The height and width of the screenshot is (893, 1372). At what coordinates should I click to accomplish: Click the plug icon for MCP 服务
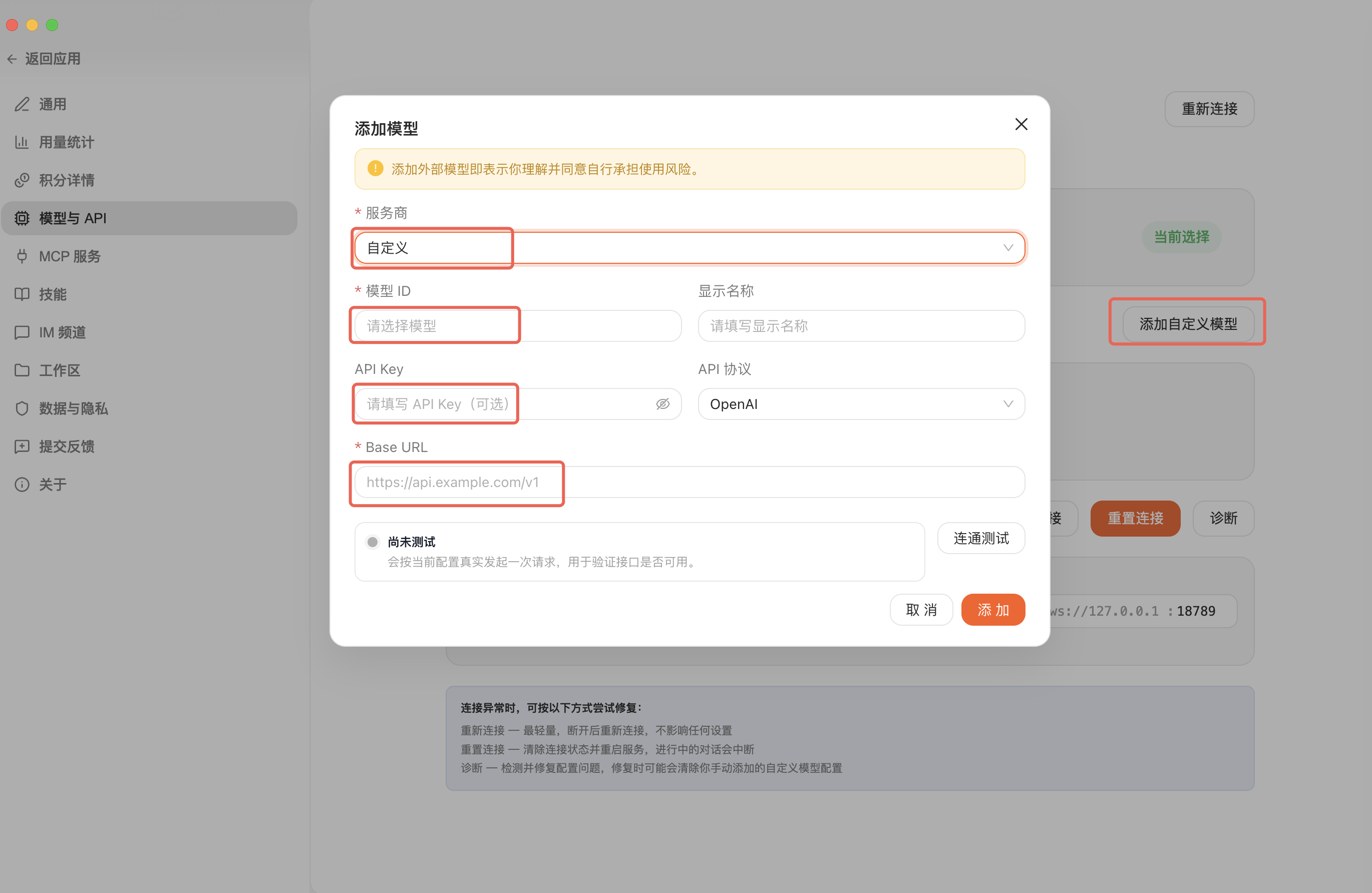coord(22,256)
